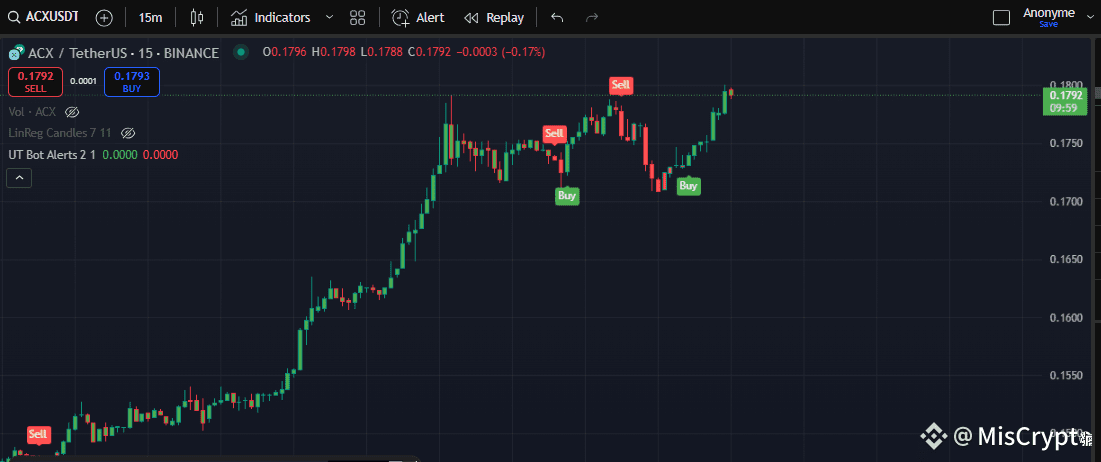Click the Sell signal label at chart bottom
This screenshot has height=462, width=1101.
click(x=38, y=434)
